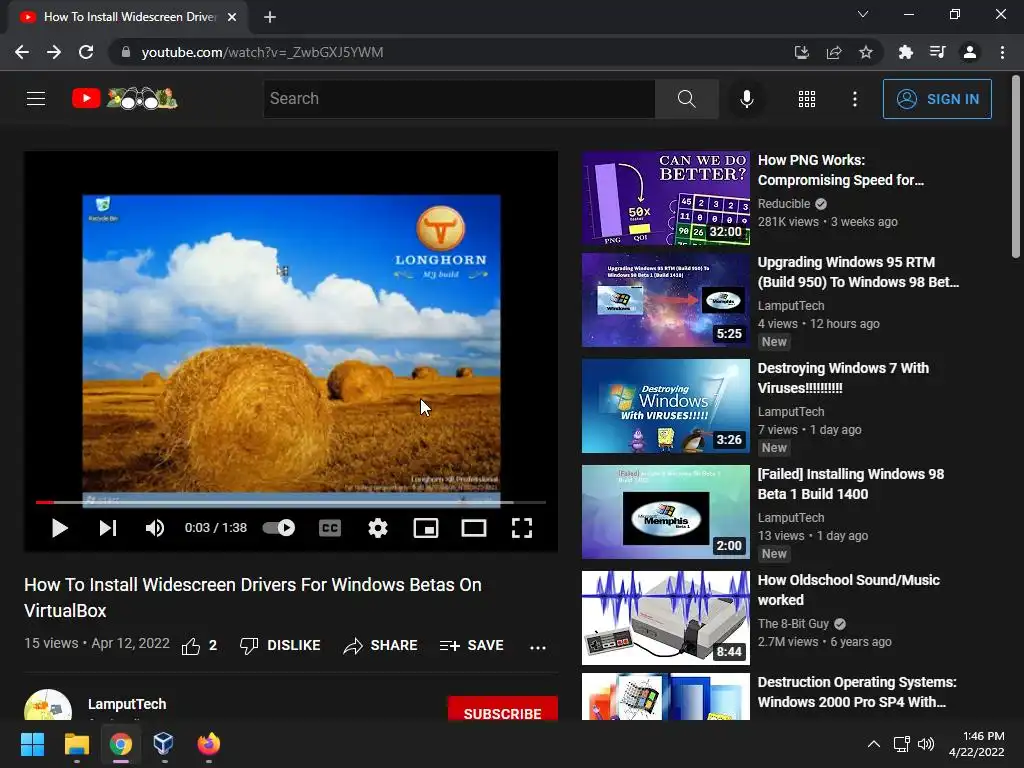Click the SIGN IN button
The height and width of the screenshot is (768, 1024).
pyautogui.click(x=937, y=99)
